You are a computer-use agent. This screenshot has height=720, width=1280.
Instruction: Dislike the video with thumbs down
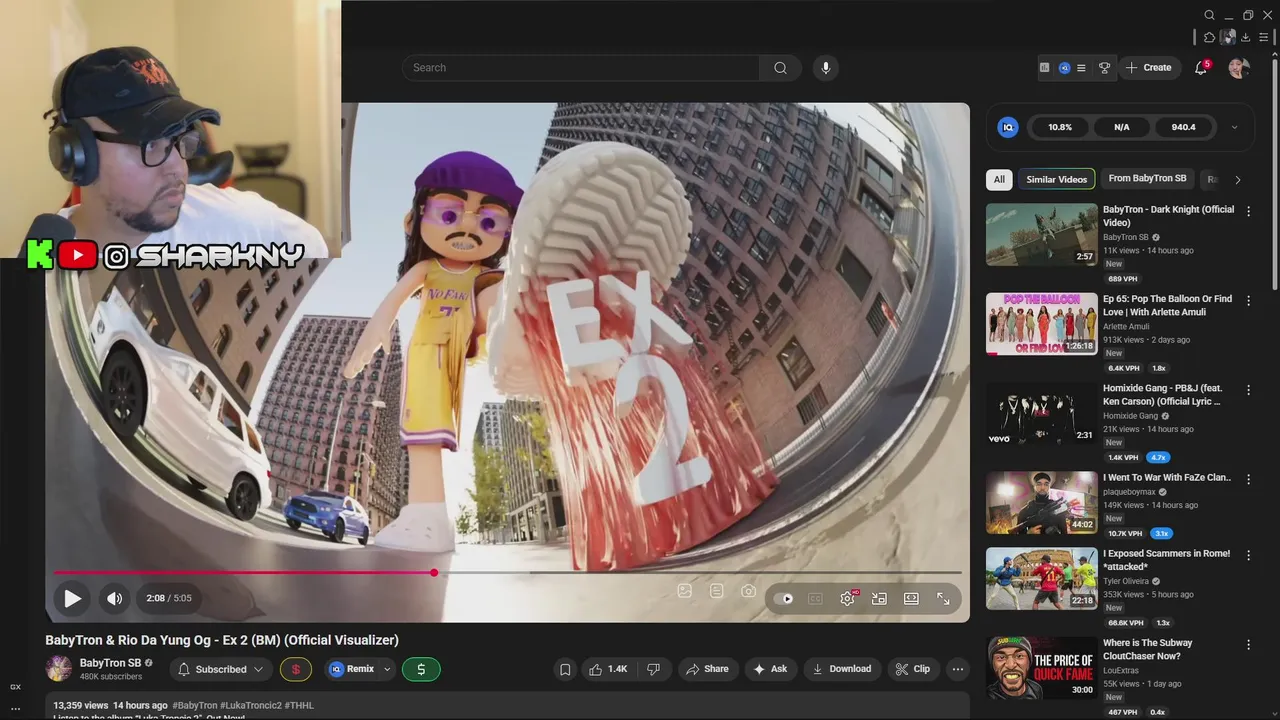point(653,669)
